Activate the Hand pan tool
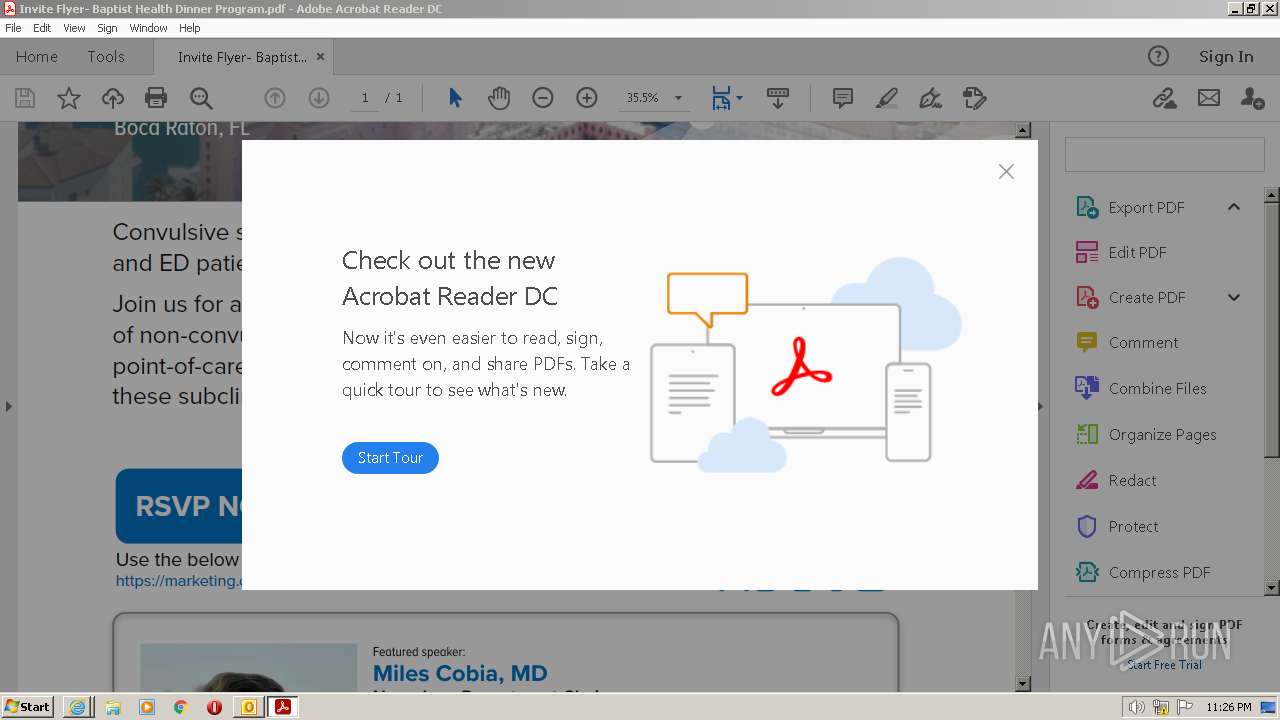 click(499, 98)
